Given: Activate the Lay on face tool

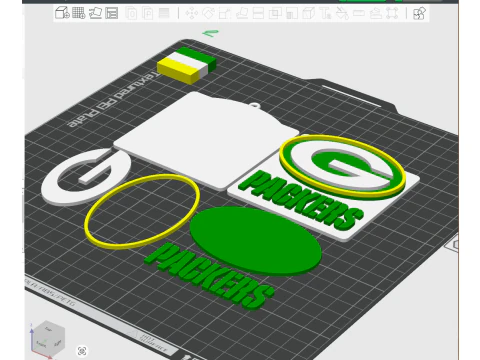Looking at the screenshot, I should pyautogui.click(x=242, y=14).
